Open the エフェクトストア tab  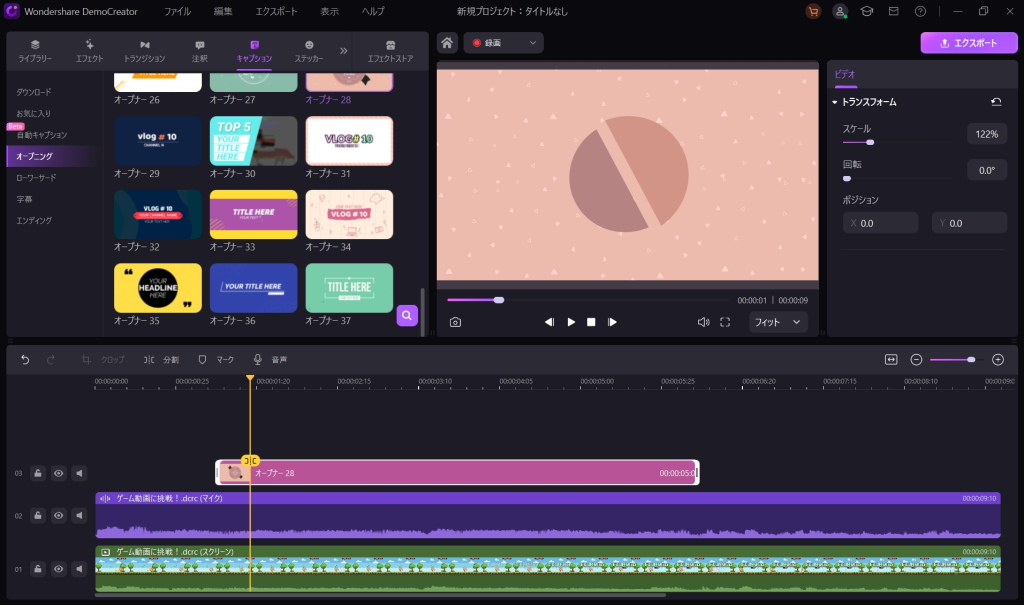coord(390,51)
